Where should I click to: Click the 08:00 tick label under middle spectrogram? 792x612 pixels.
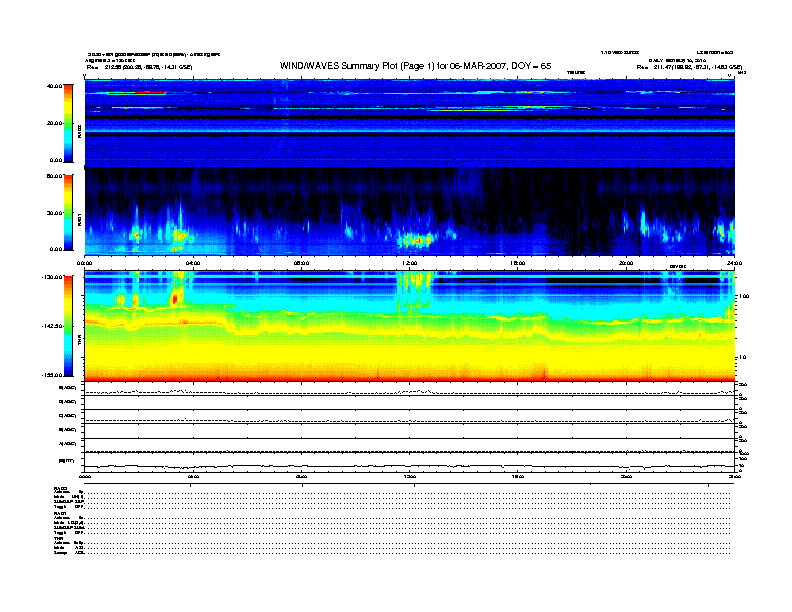tap(301, 263)
